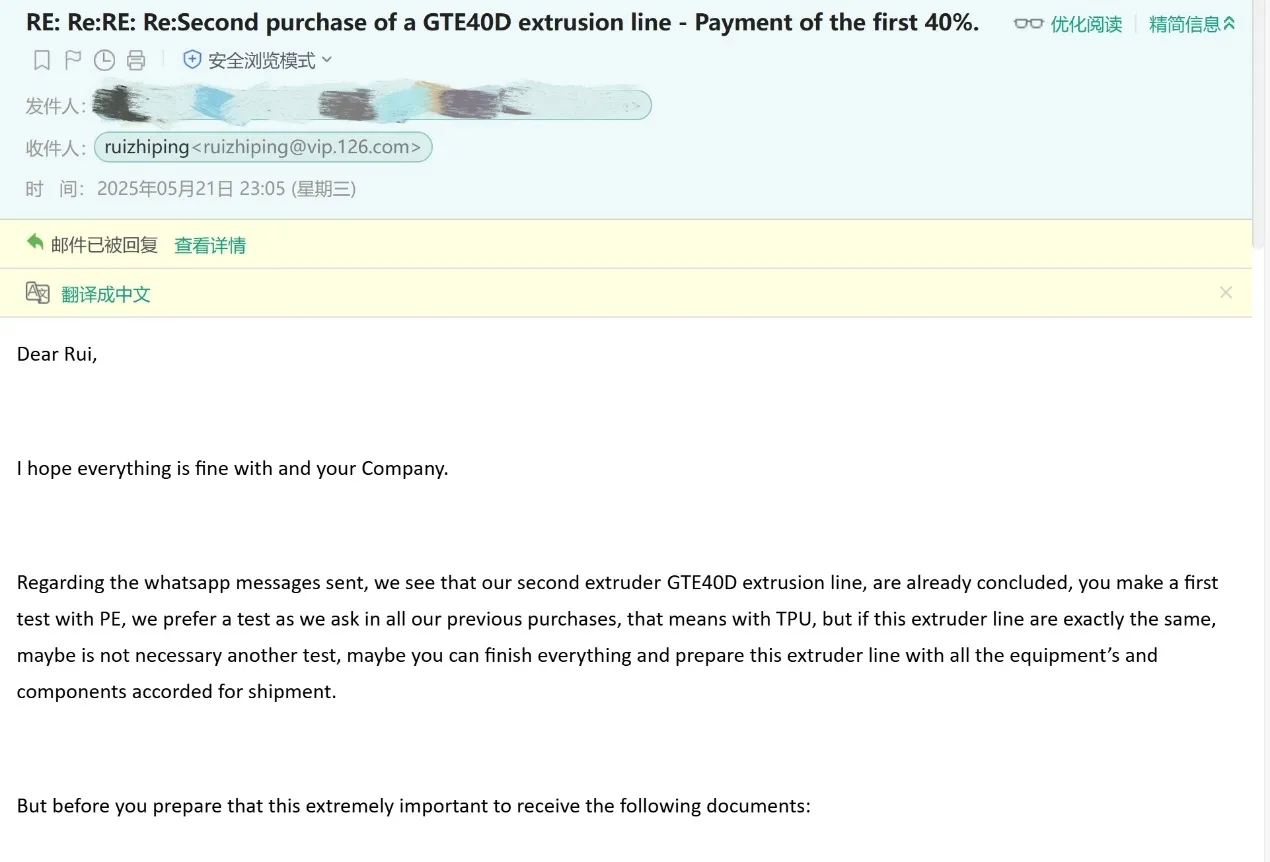
Task: Expand the 安全浏览模式 dropdown arrow
Action: [327, 60]
